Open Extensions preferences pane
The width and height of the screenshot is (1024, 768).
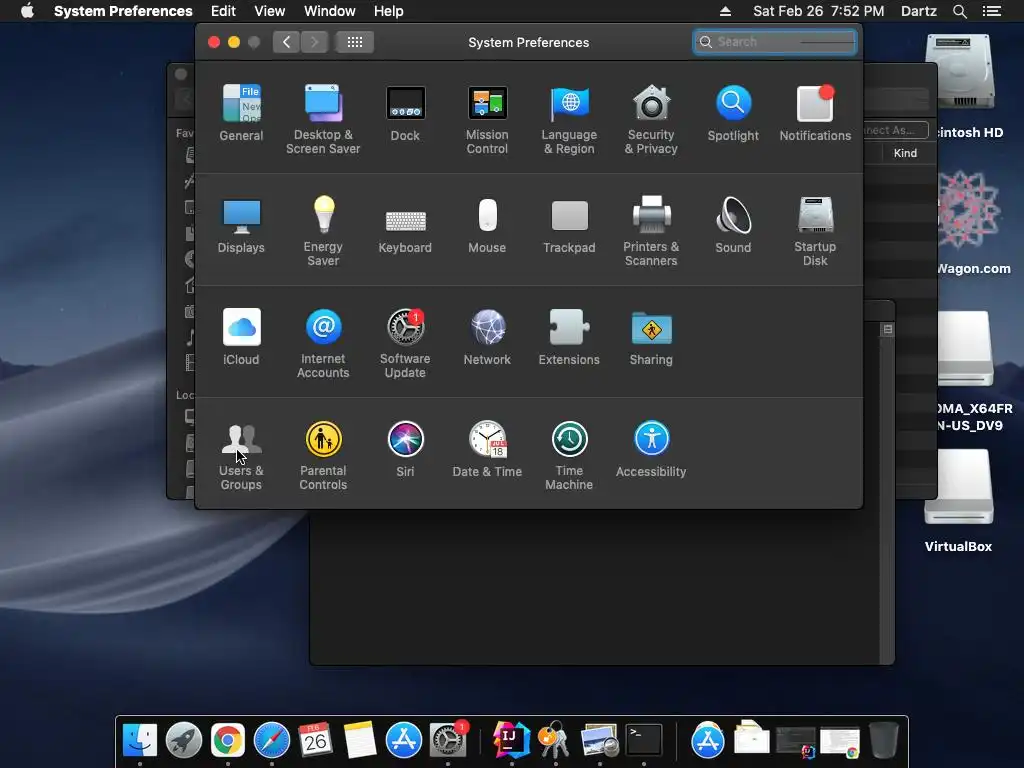click(x=569, y=337)
